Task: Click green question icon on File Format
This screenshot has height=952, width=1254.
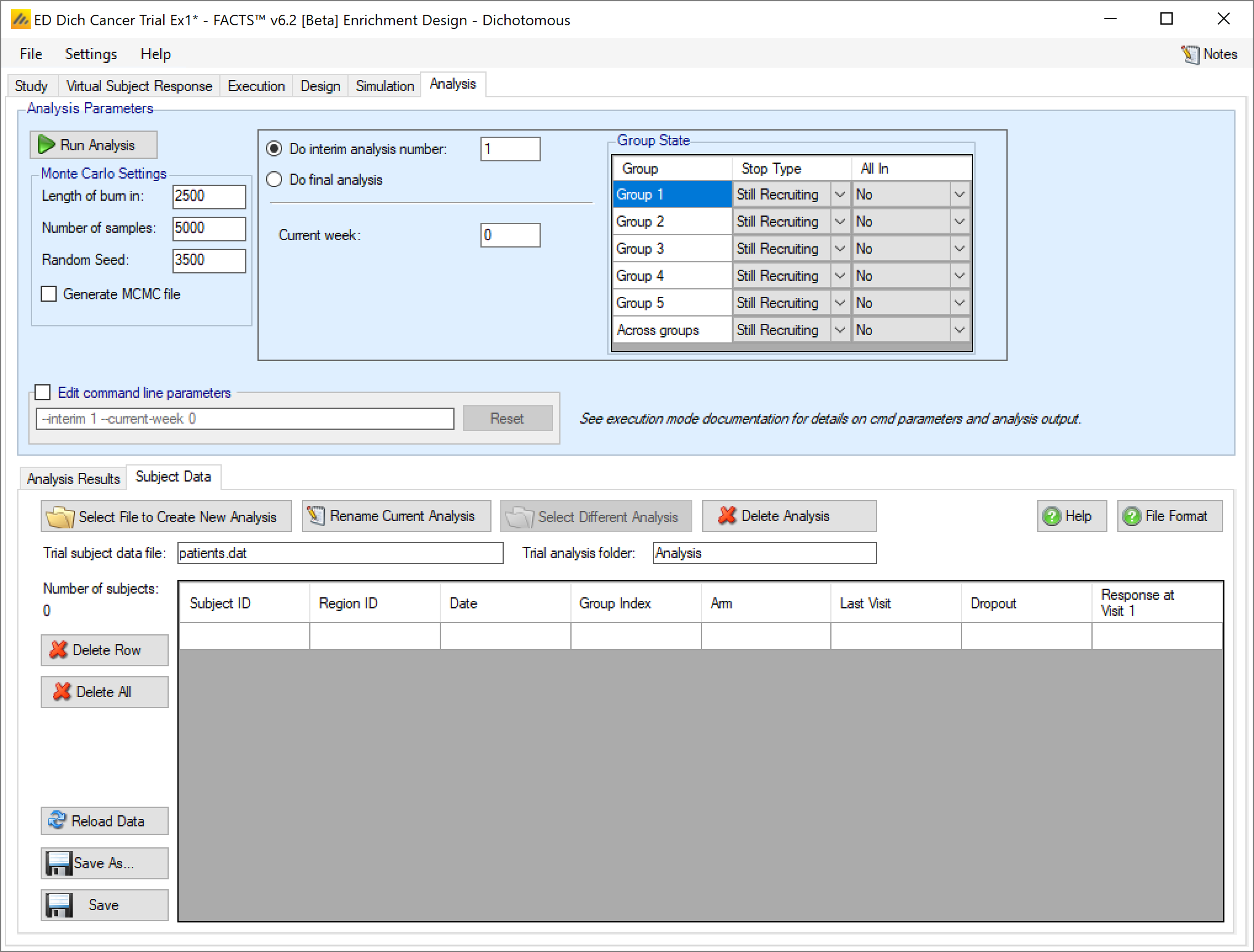Action: tap(1131, 516)
